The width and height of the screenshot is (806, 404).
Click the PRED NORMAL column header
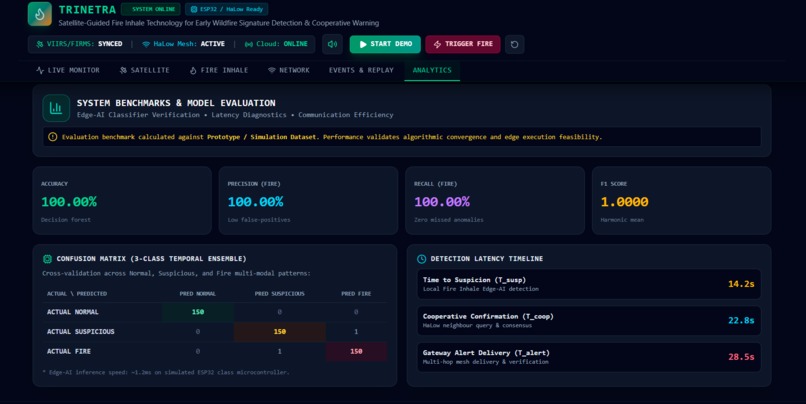tap(198, 293)
